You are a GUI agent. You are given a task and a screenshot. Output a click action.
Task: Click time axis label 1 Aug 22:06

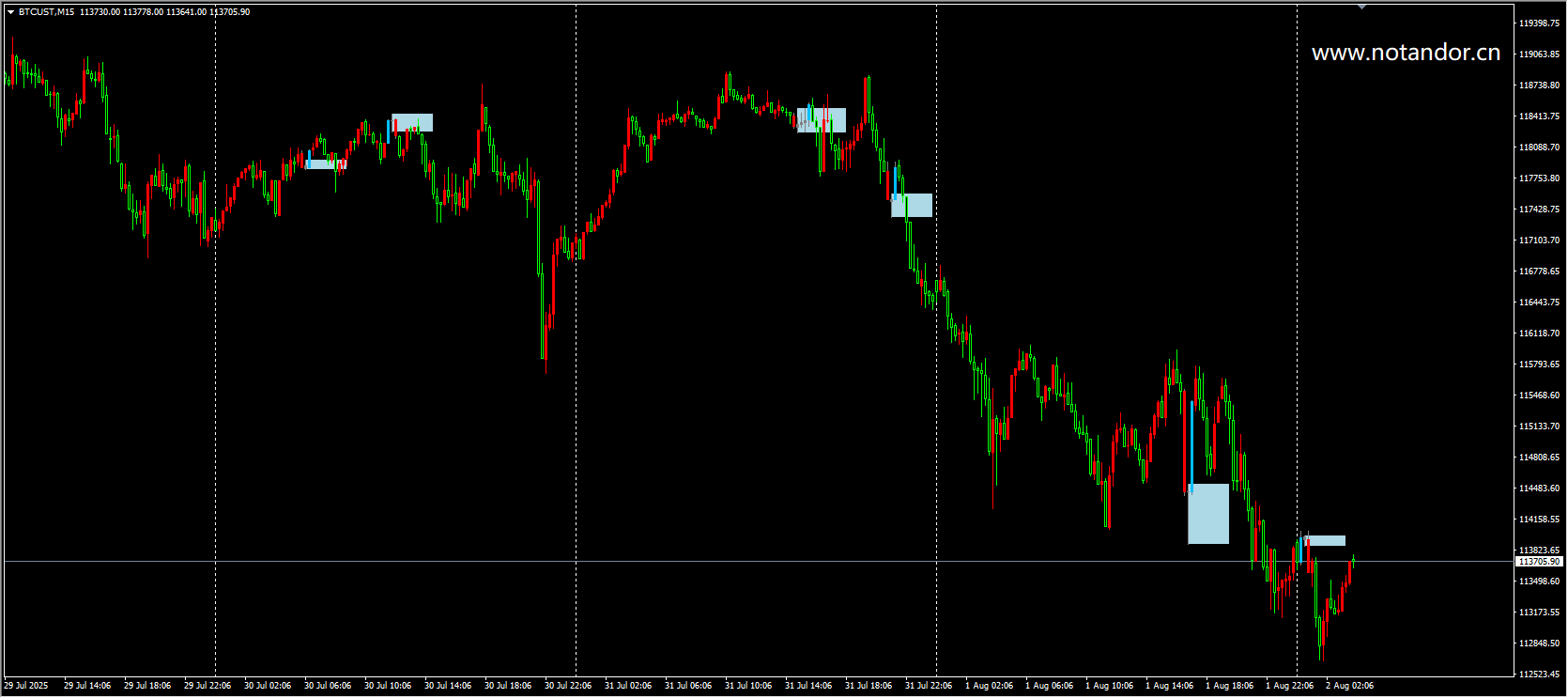point(1290,686)
